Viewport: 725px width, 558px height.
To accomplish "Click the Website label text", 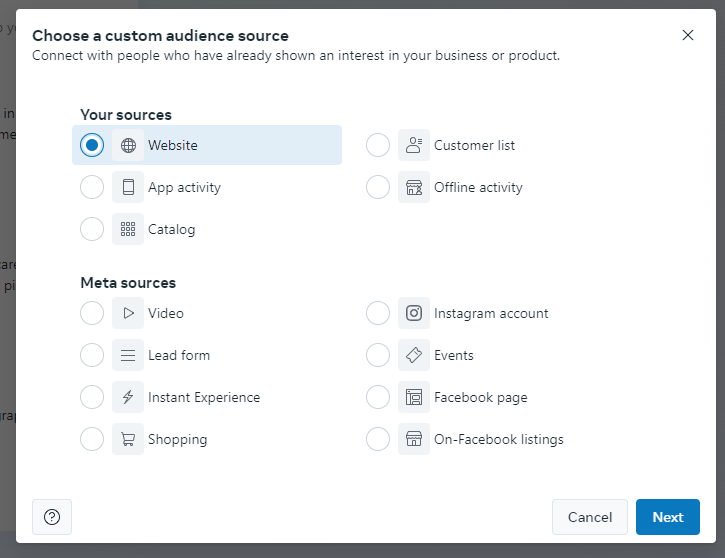I will [x=173, y=145].
